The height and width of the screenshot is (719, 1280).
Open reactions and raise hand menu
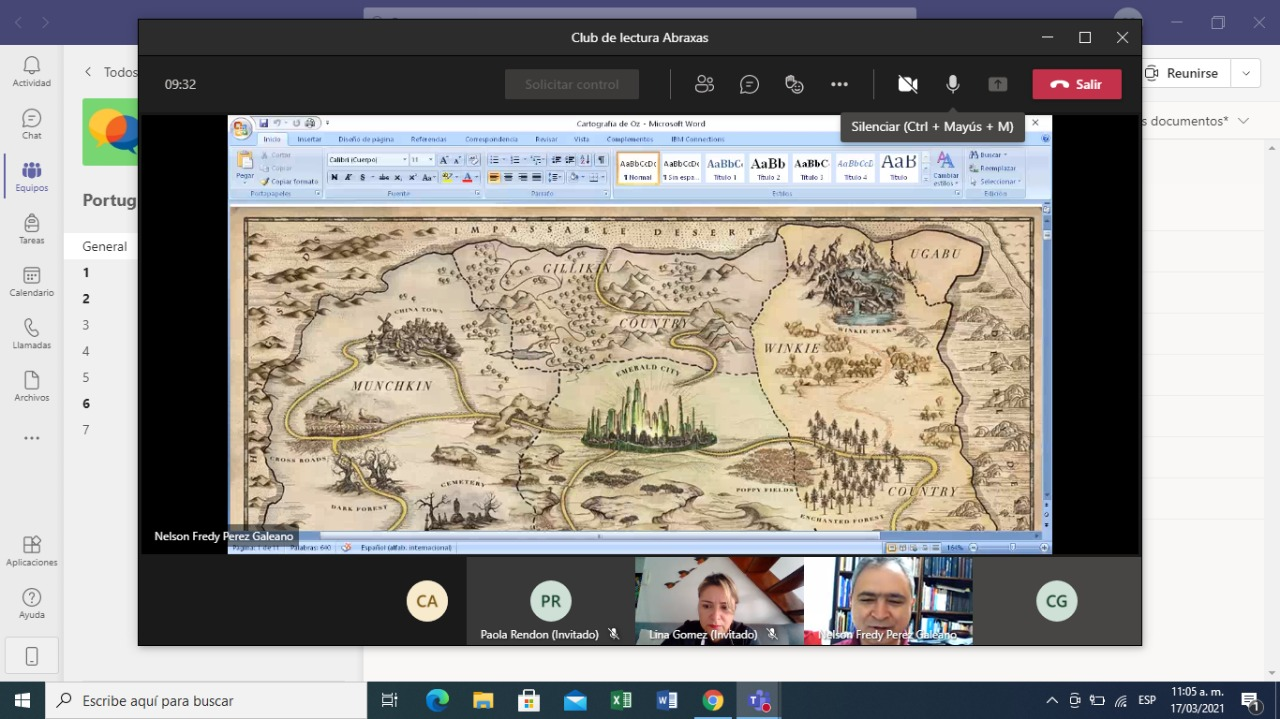pos(794,84)
